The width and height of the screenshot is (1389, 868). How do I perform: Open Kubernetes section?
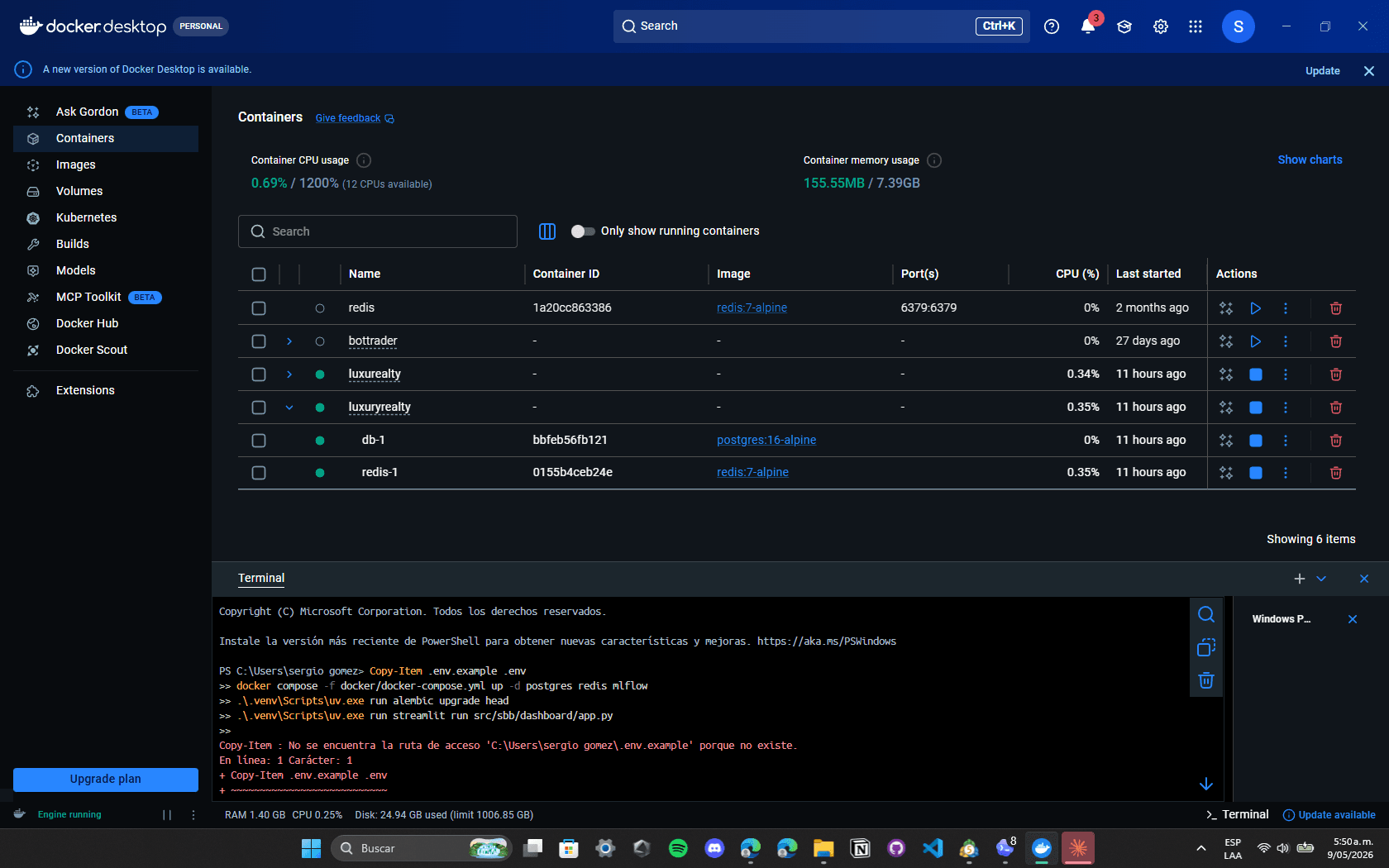click(106, 218)
